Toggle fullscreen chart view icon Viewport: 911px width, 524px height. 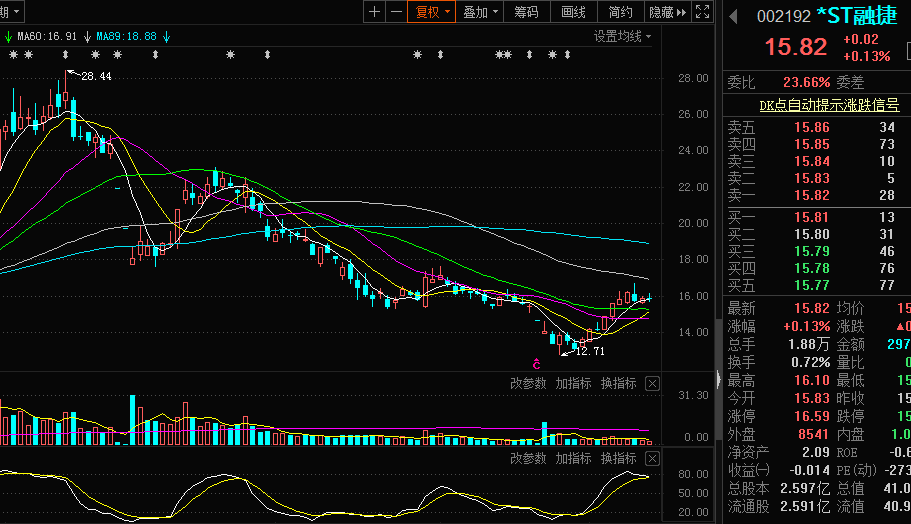(x=702, y=12)
